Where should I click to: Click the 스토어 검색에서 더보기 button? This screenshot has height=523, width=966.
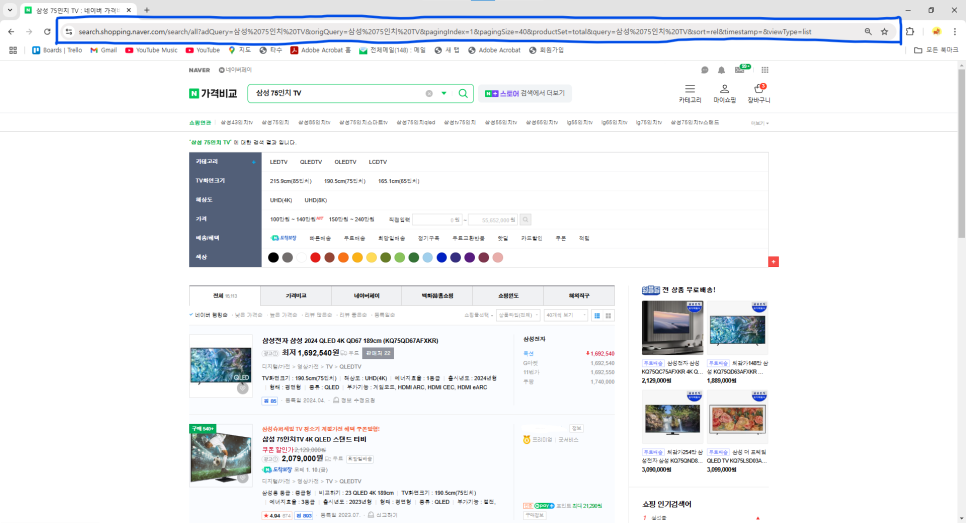(x=525, y=94)
